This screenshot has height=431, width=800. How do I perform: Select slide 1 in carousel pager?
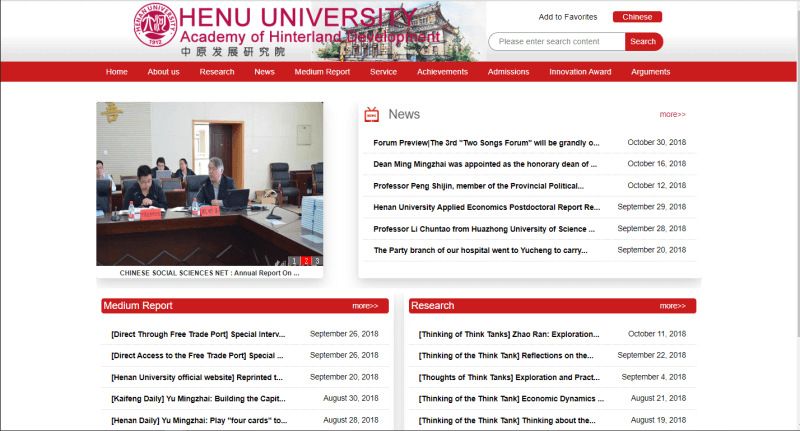click(295, 261)
